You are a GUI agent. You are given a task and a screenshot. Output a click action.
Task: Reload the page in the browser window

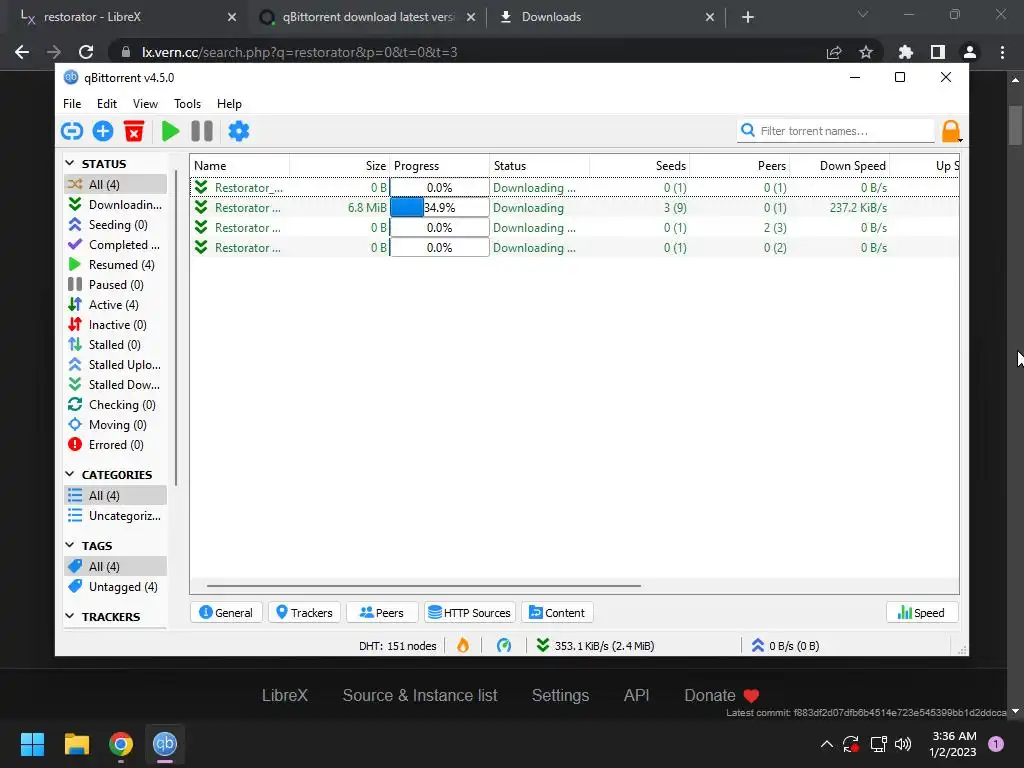[86, 52]
